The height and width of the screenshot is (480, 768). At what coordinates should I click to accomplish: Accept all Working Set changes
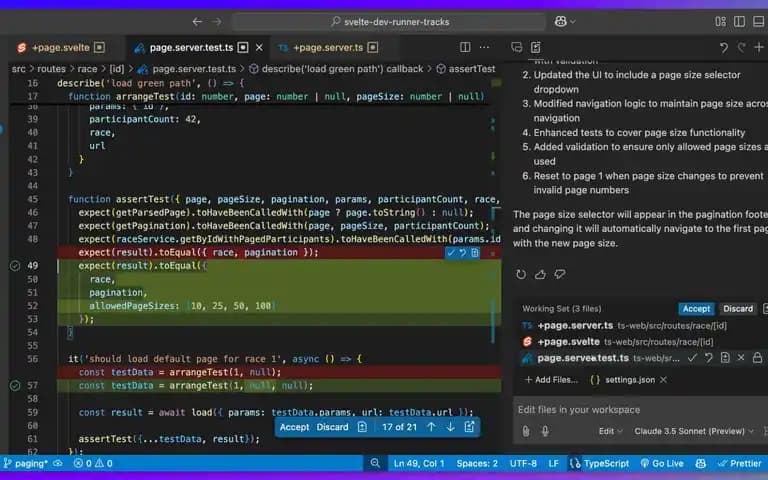click(696, 309)
